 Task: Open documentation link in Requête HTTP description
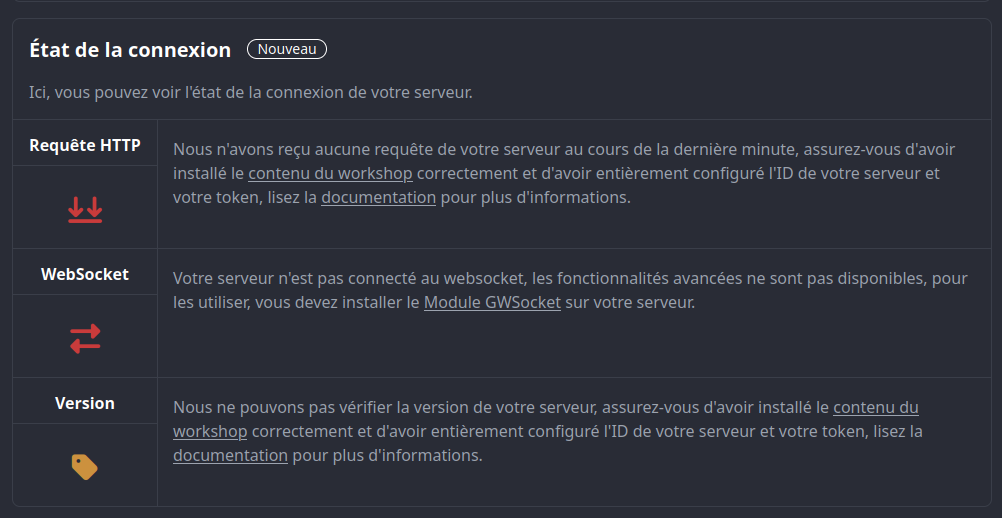[x=378, y=198]
